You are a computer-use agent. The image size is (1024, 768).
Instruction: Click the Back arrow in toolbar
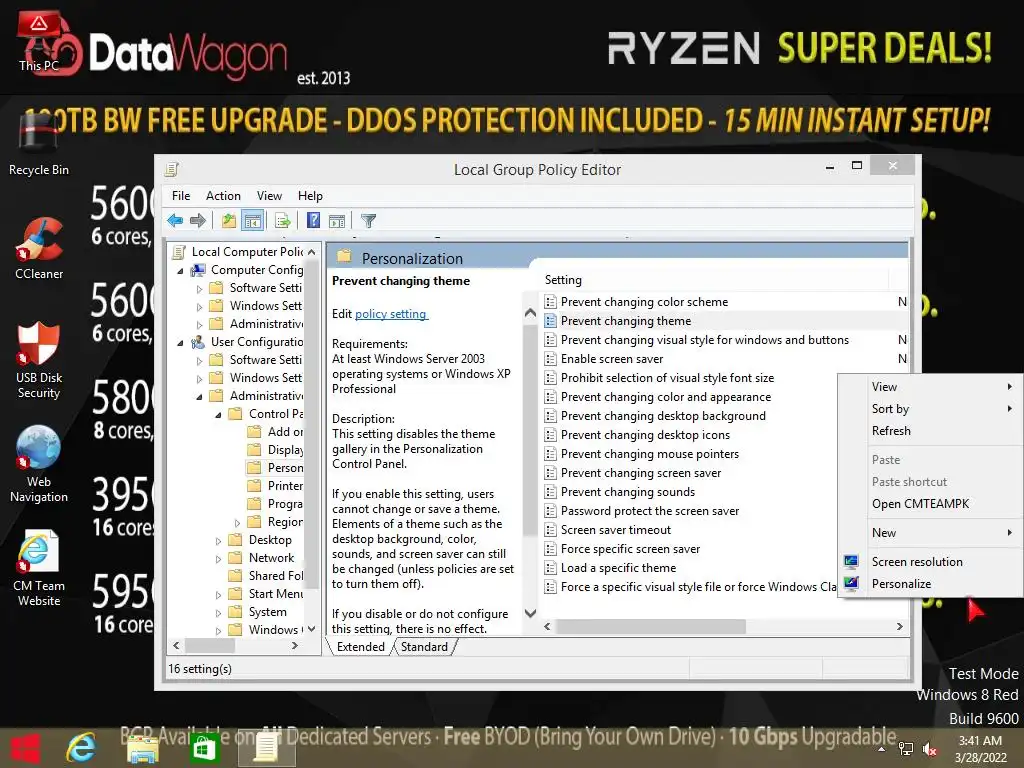(x=175, y=221)
